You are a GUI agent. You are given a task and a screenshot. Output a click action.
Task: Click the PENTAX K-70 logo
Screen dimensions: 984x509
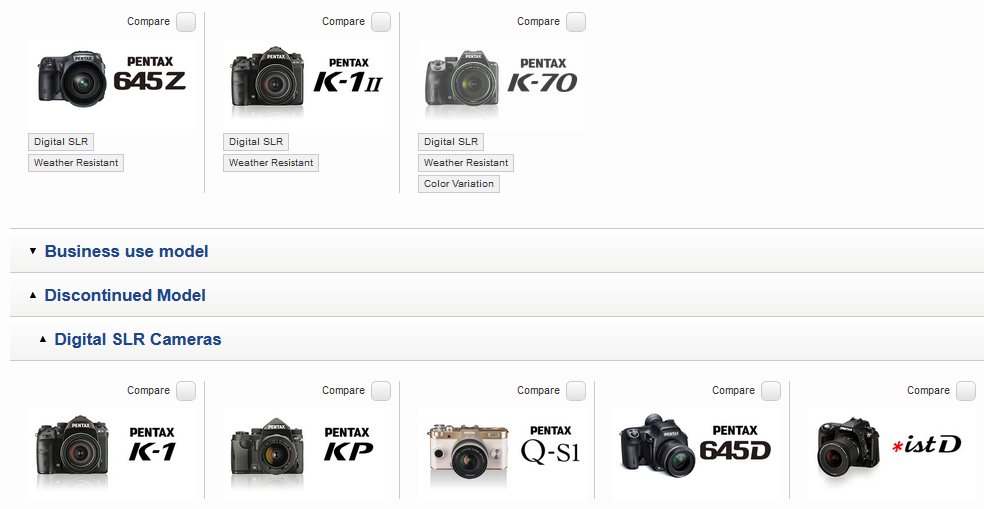(x=542, y=75)
